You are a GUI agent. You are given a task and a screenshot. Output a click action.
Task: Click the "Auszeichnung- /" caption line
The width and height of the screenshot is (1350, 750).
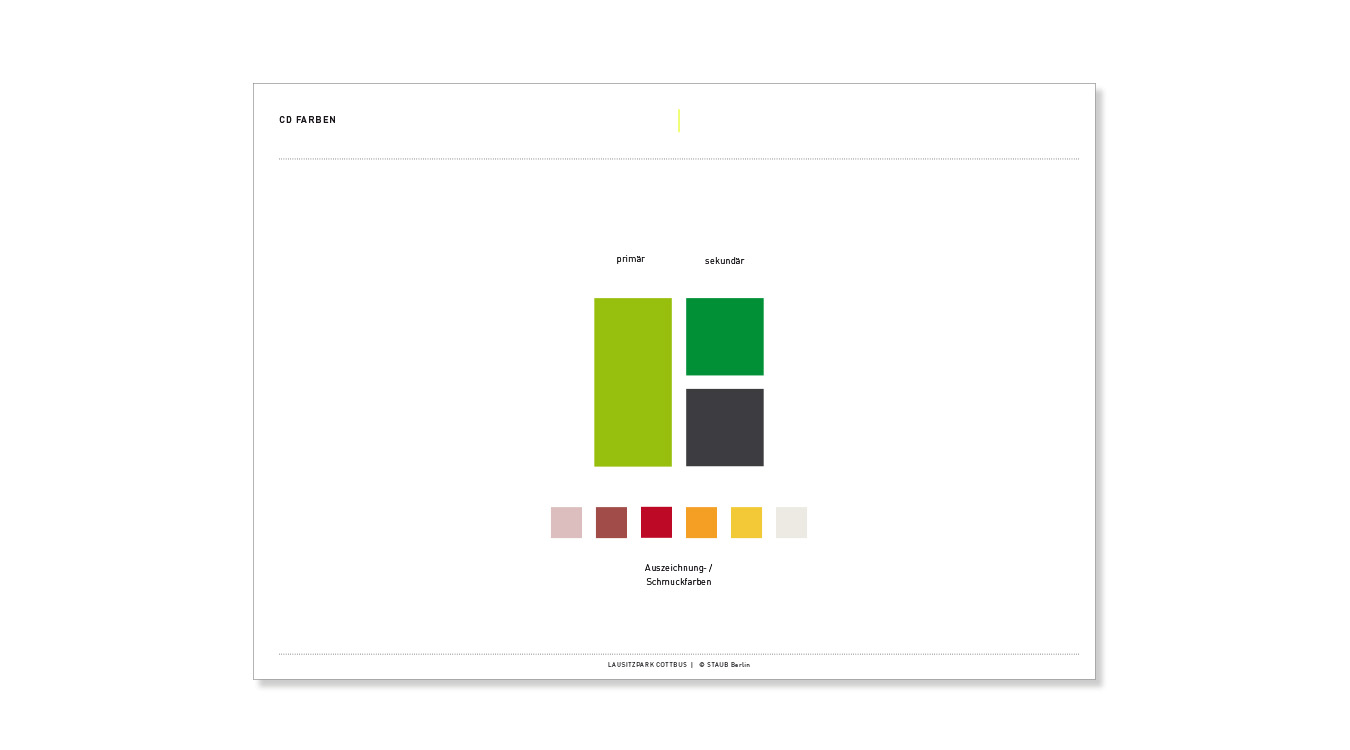678,568
